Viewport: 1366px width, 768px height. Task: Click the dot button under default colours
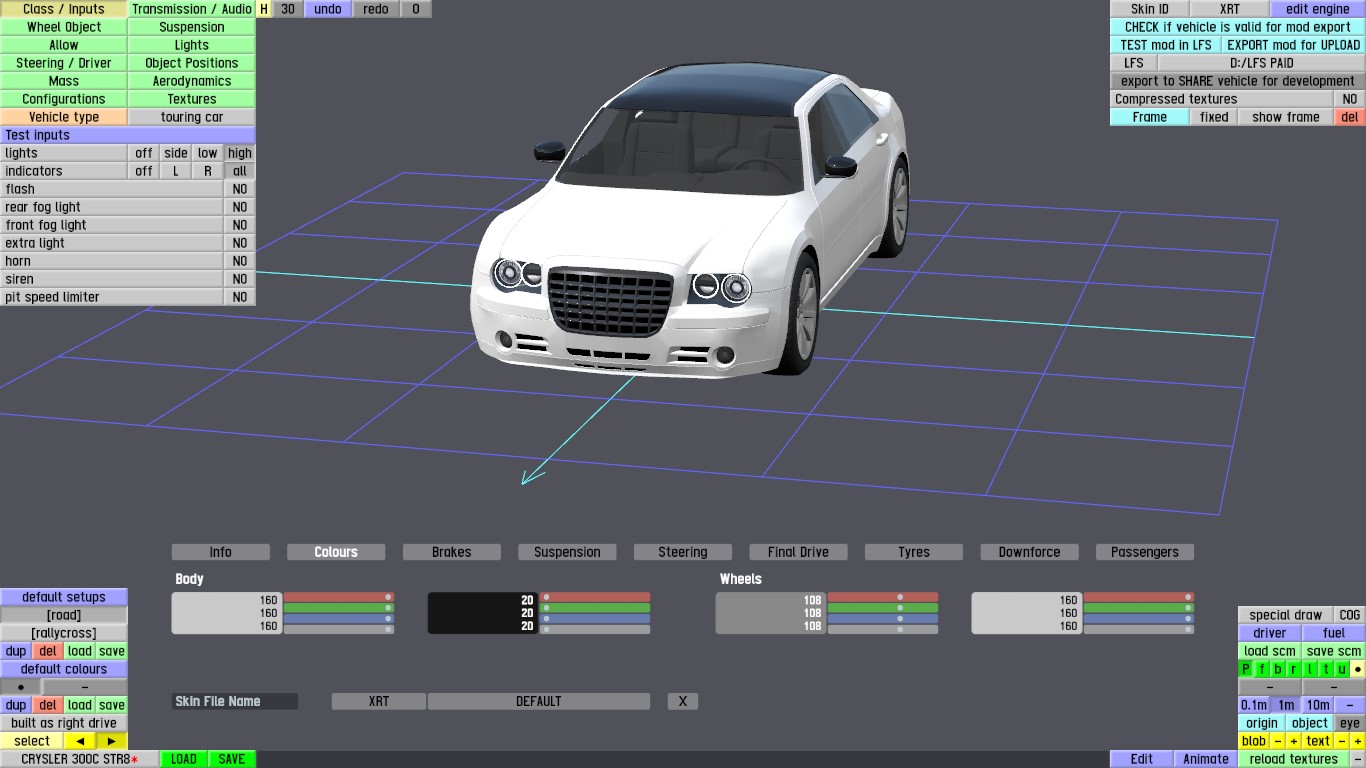click(21, 687)
